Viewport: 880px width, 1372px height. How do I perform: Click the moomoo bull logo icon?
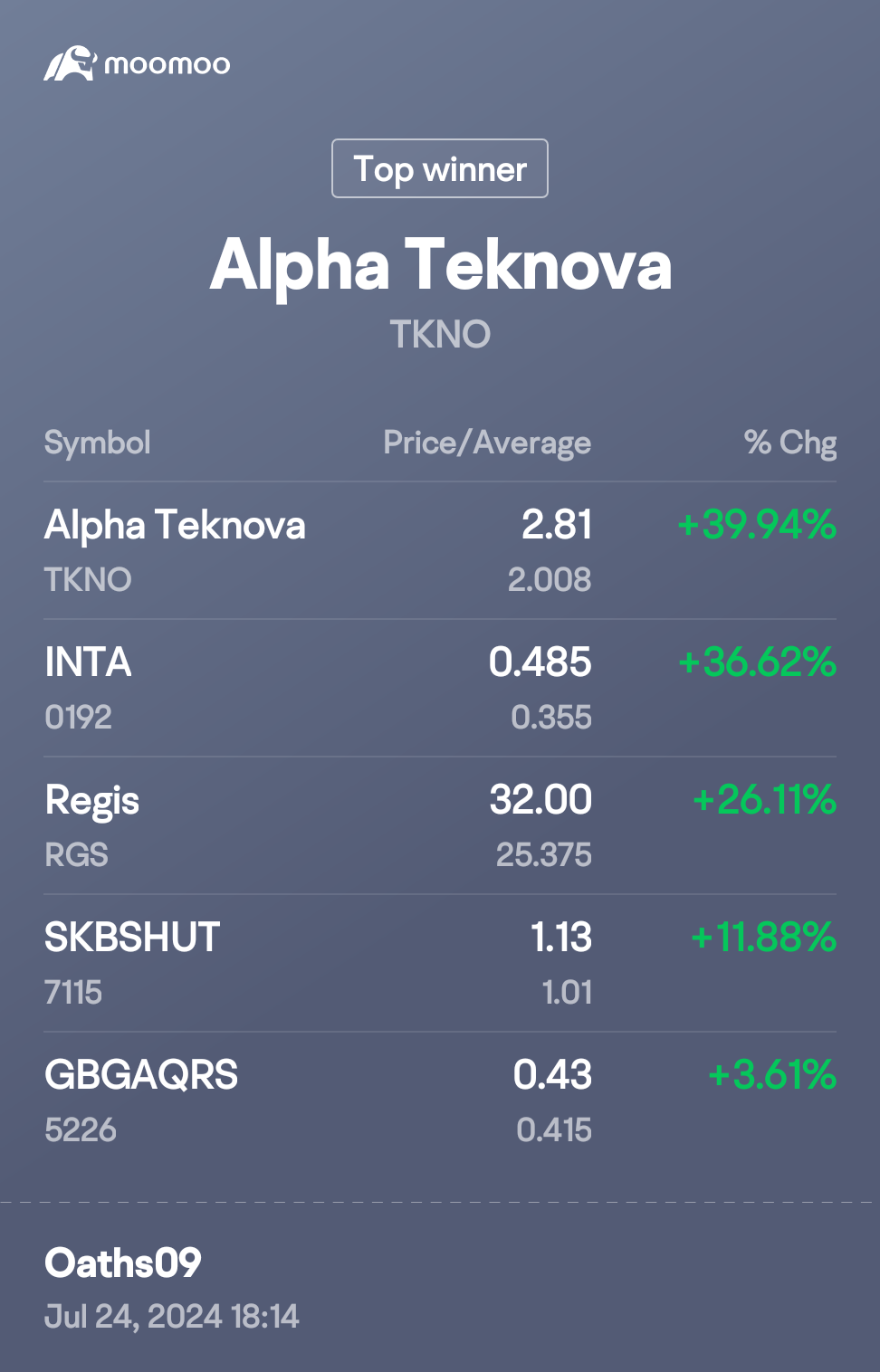point(70,63)
